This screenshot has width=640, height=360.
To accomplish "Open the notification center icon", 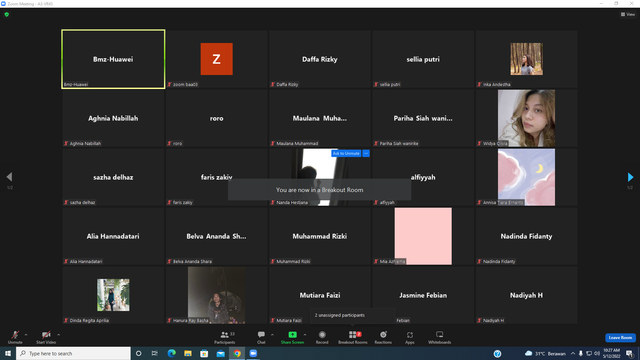I will 630,353.
